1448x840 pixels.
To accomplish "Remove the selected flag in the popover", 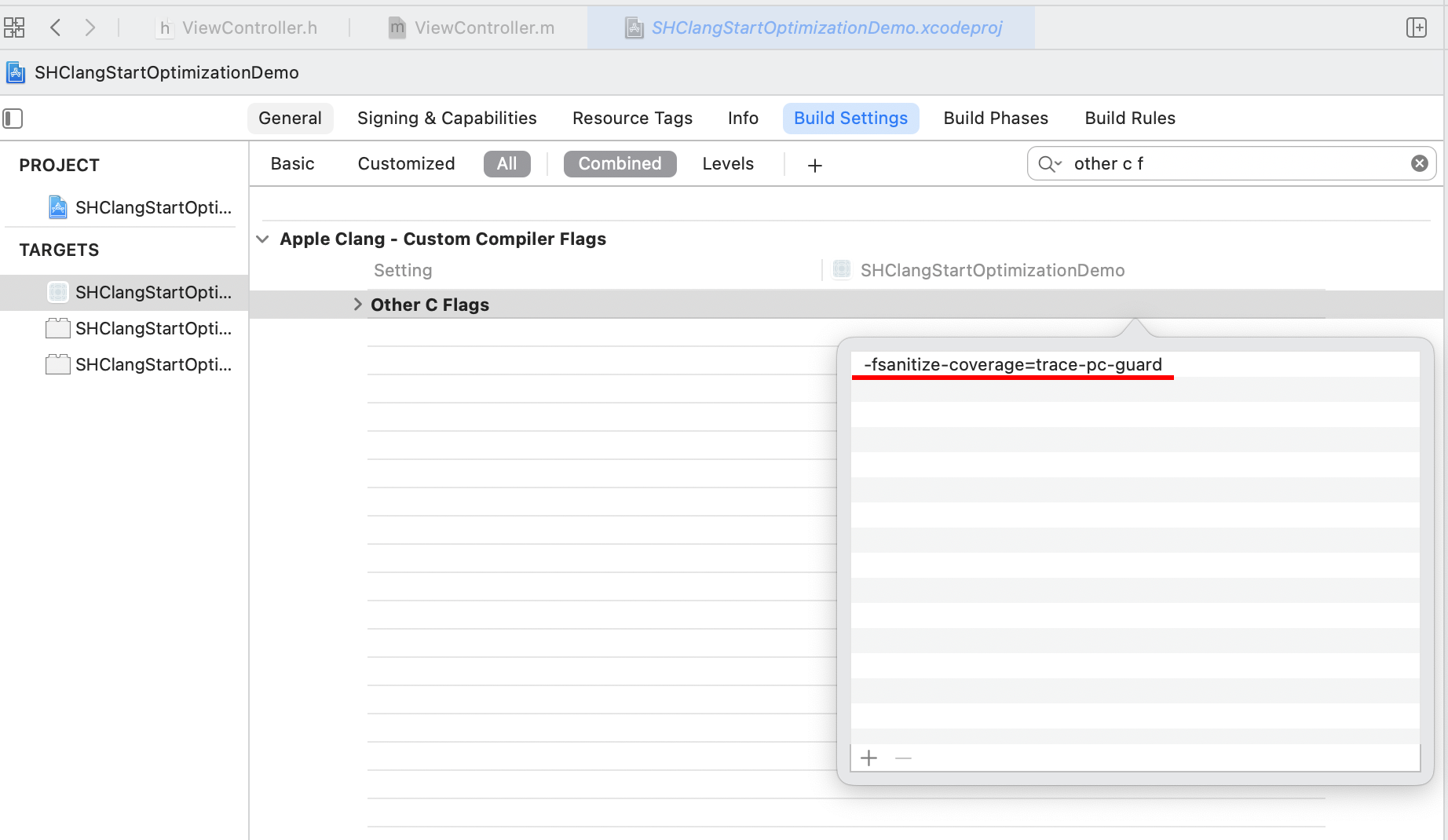I will click(903, 758).
